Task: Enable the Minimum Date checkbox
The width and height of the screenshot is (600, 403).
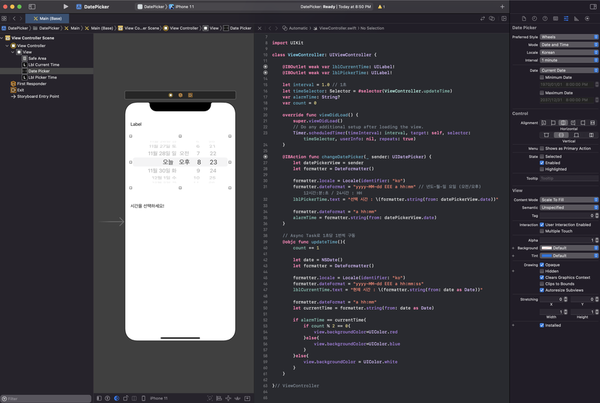Action: (542, 77)
